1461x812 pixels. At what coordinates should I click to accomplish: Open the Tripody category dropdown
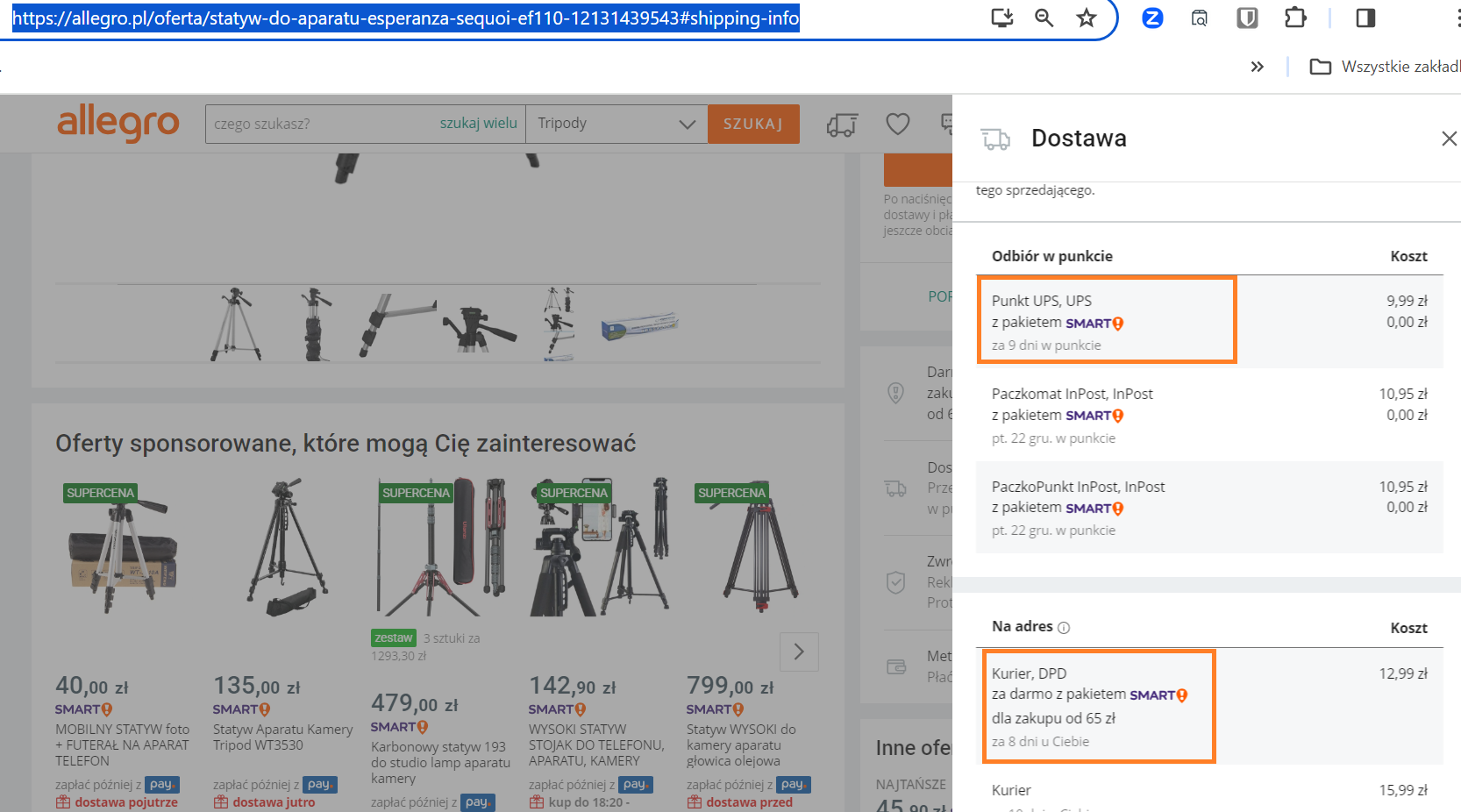click(616, 124)
